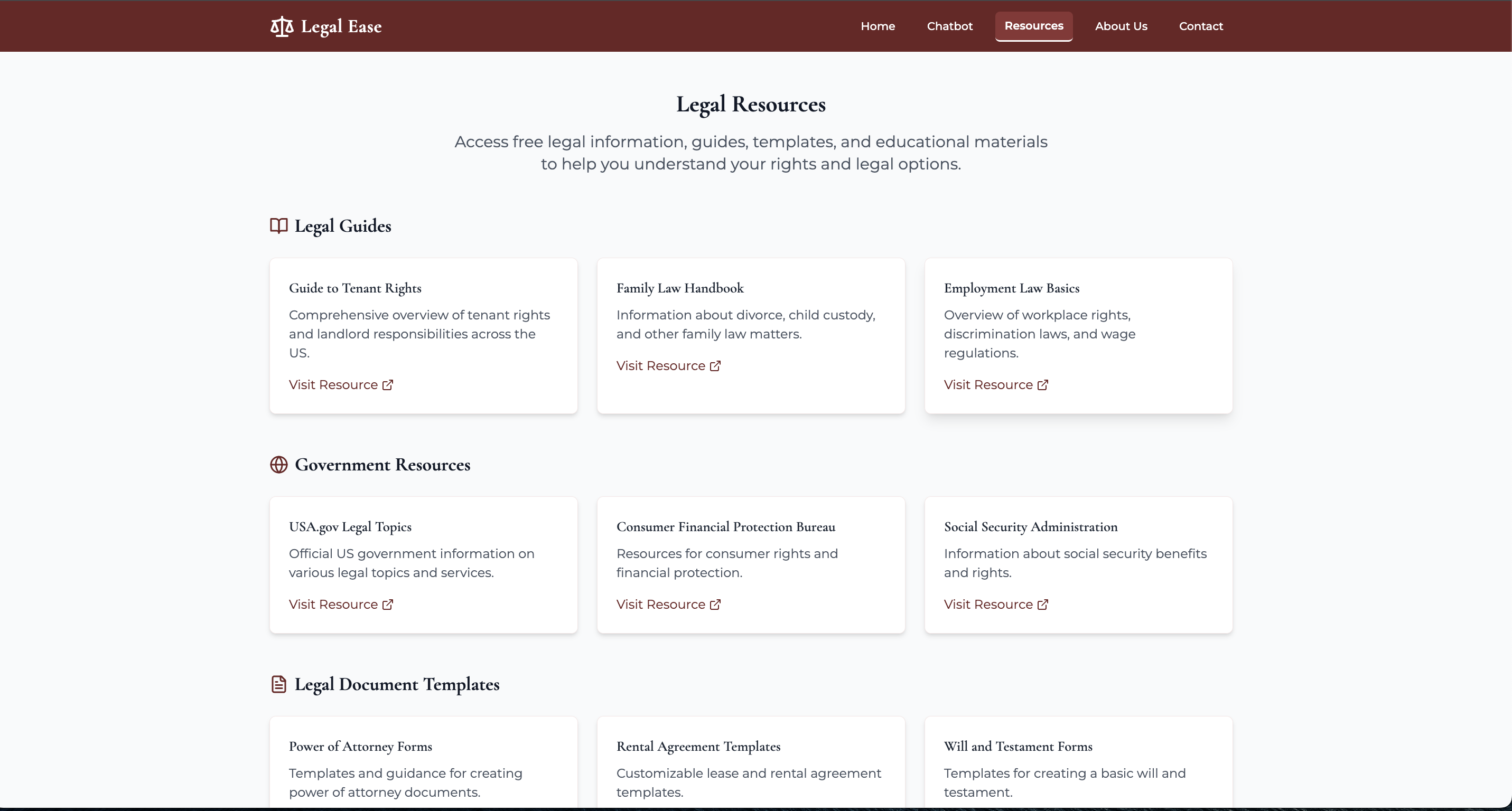
Task: Click the Legal Ease scales logo icon
Action: pos(281,26)
